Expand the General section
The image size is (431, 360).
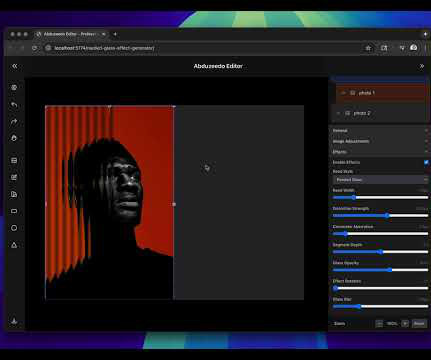point(380,130)
